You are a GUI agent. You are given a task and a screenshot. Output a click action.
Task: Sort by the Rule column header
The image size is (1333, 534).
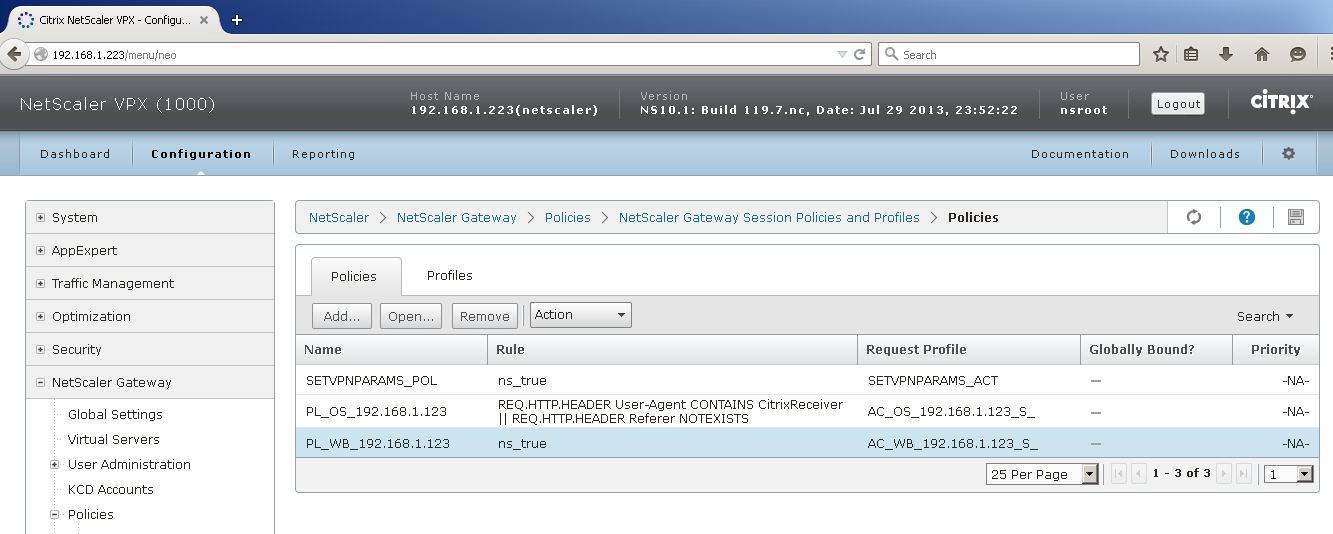pos(672,349)
